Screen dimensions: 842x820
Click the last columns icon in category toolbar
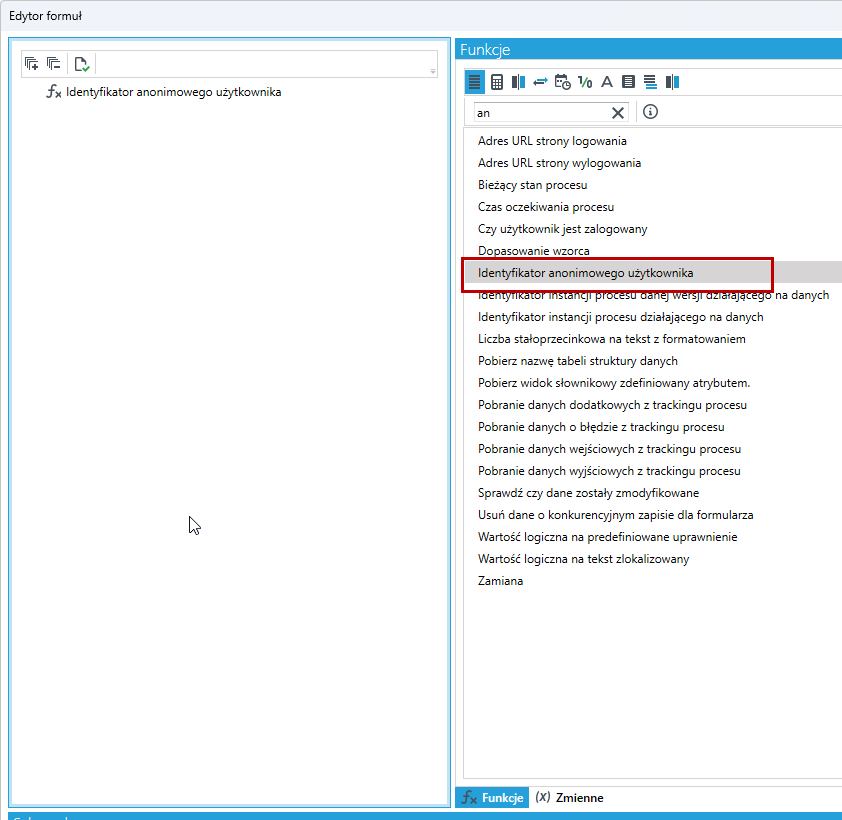point(672,82)
